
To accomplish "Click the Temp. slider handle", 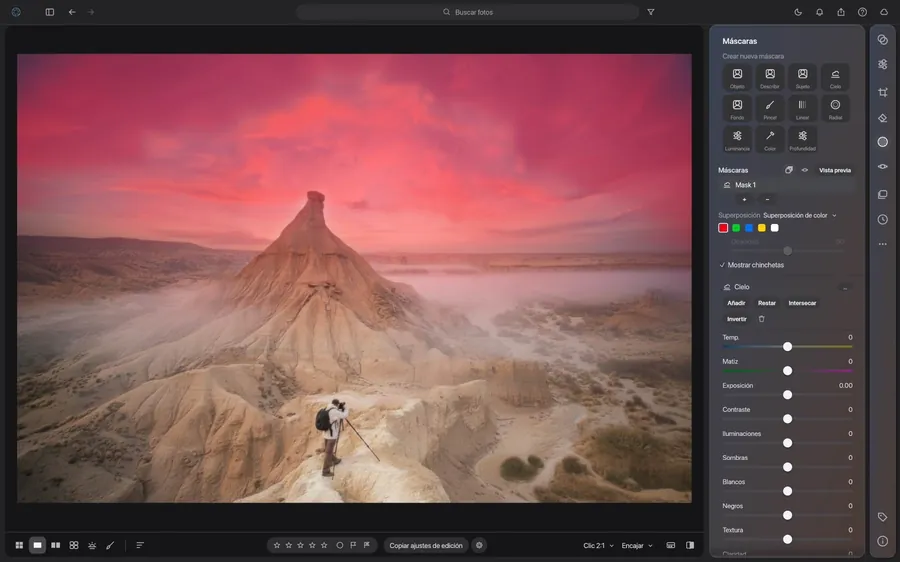I will [x=788, y=347].
